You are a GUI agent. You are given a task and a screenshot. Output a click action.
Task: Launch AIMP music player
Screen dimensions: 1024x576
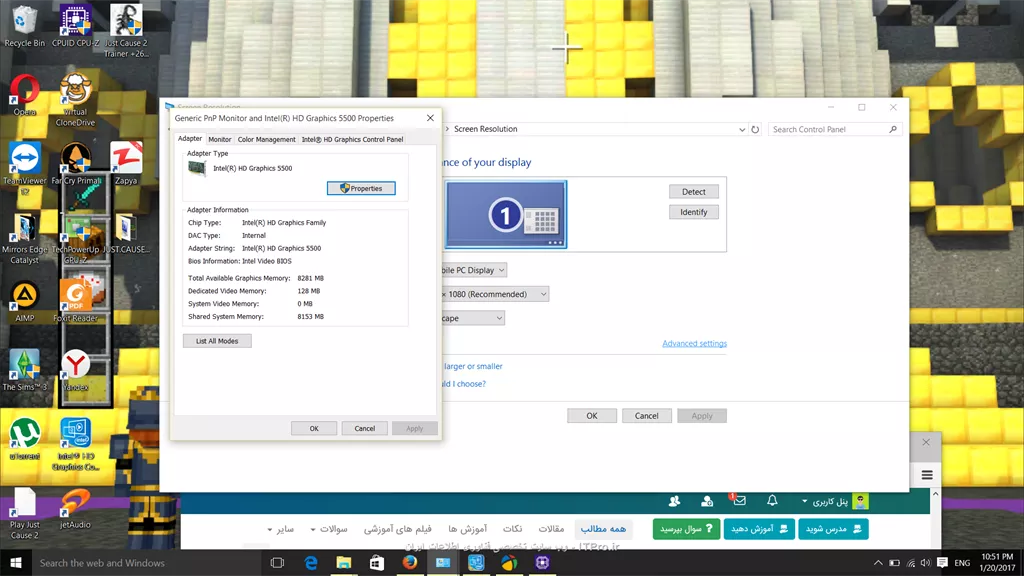click(24, 302)
